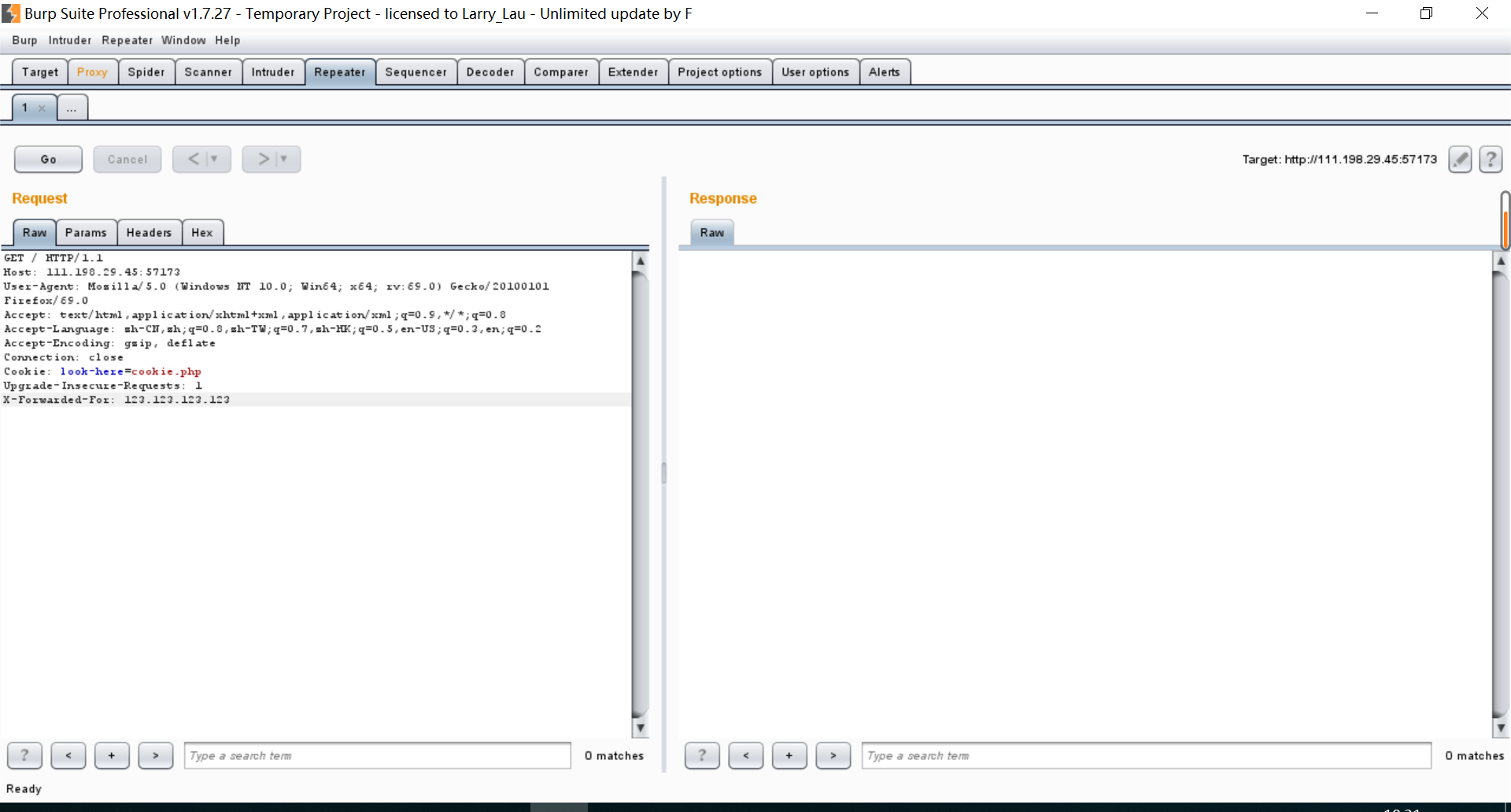Switch to the Extender tab
Viewport: 1511px width, 812px height.
[633, 72]
